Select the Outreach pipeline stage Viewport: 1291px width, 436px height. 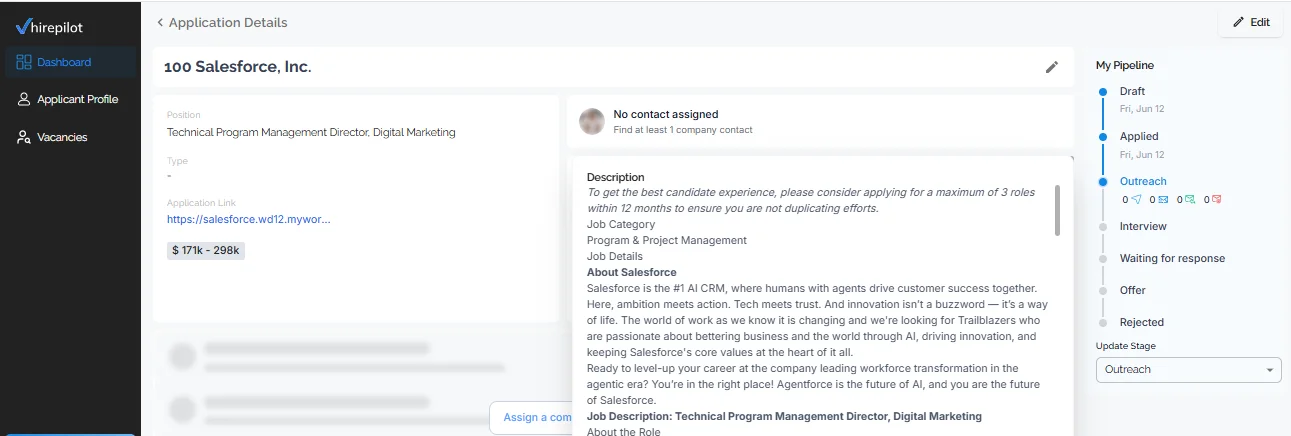[x=1143, y=181]
